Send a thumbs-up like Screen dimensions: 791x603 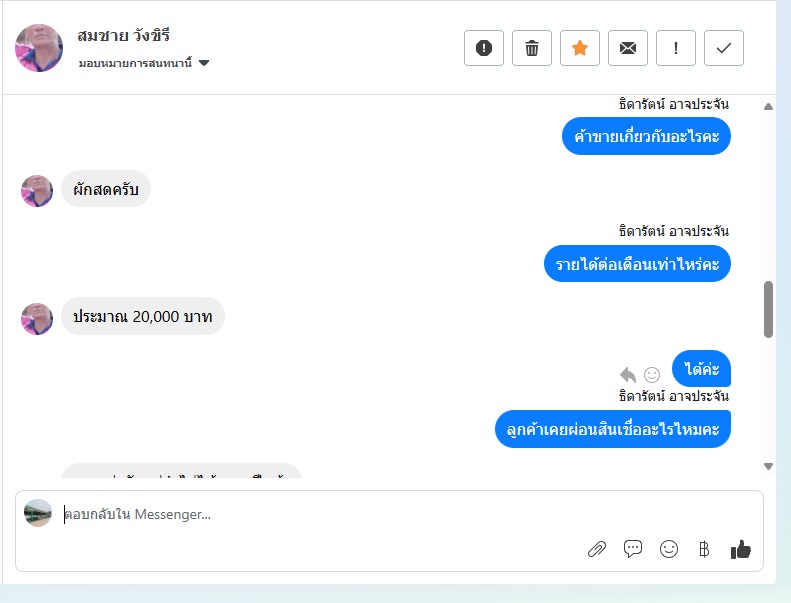[x=741, y=549]
